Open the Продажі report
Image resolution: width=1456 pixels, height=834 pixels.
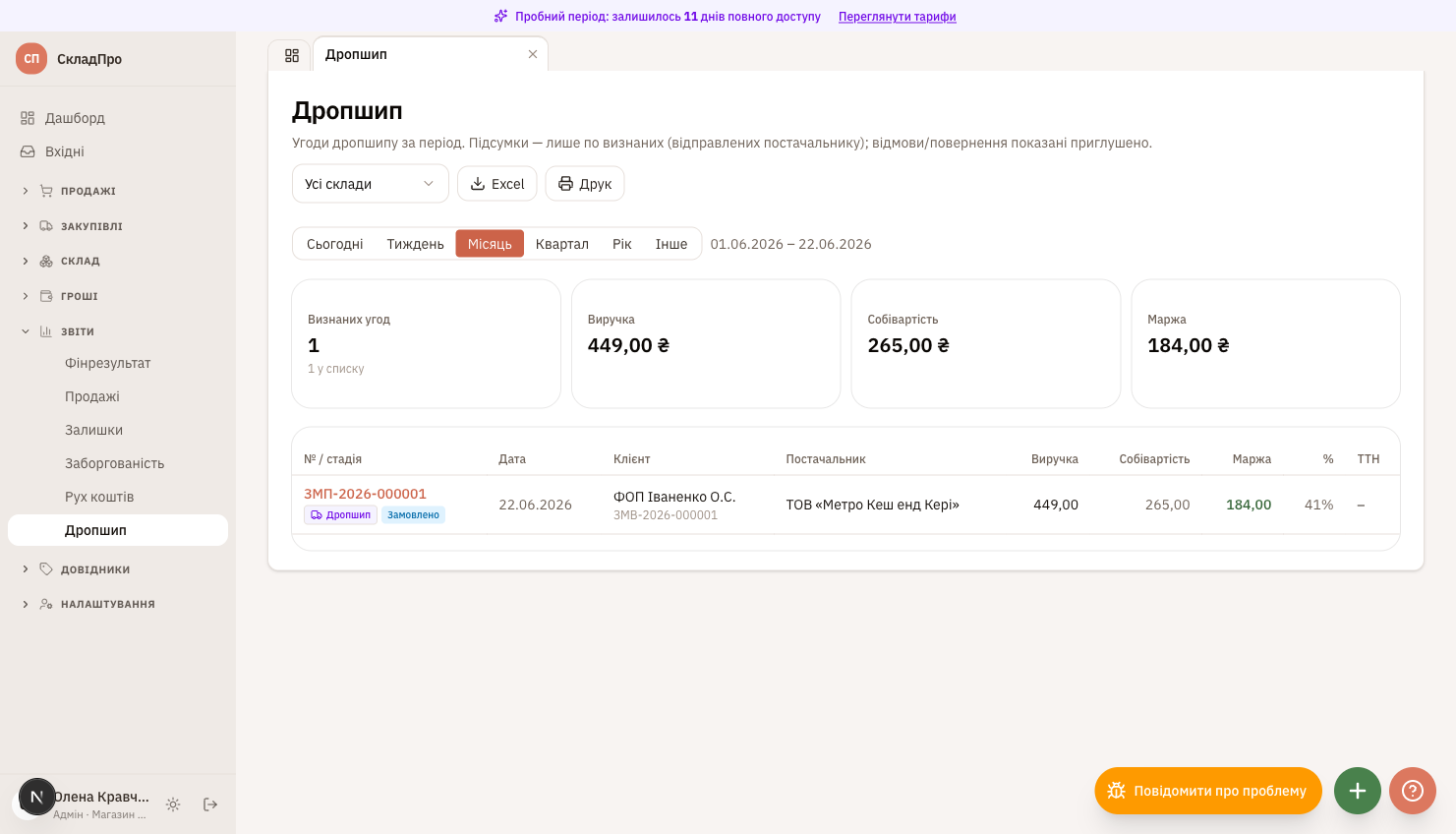(118, 396)
